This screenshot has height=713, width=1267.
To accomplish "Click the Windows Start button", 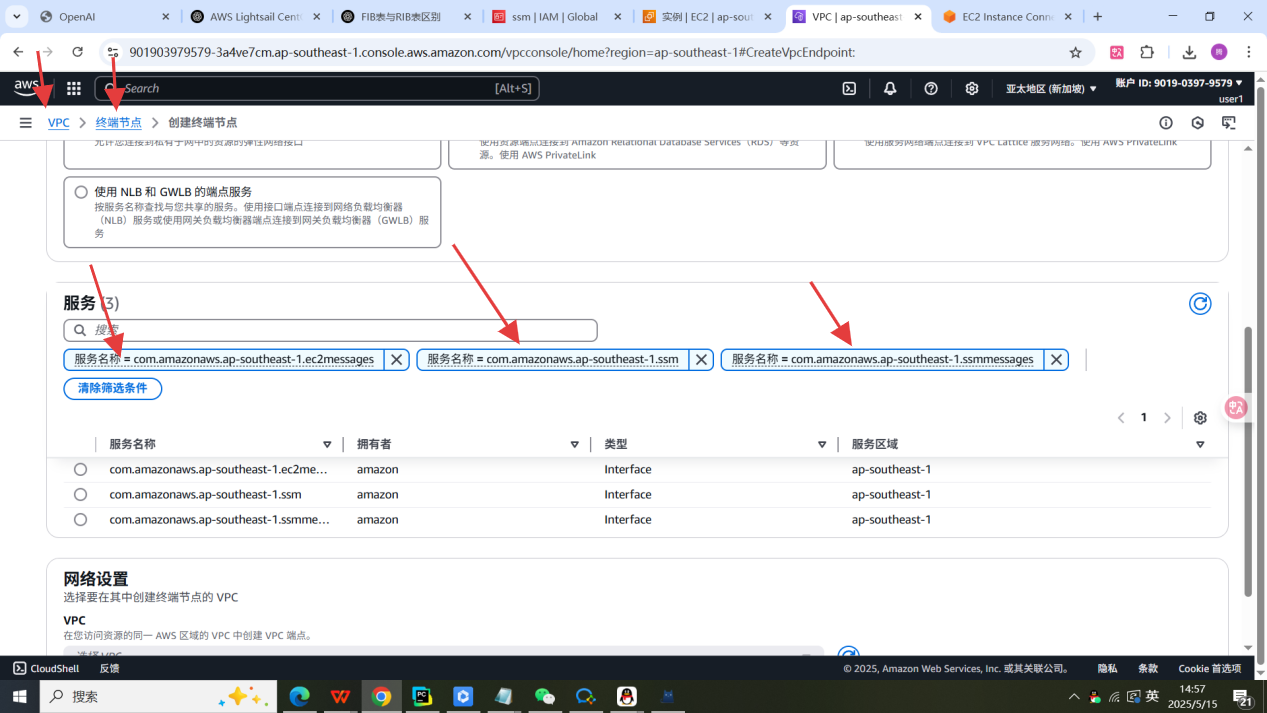I will (19, 696).
